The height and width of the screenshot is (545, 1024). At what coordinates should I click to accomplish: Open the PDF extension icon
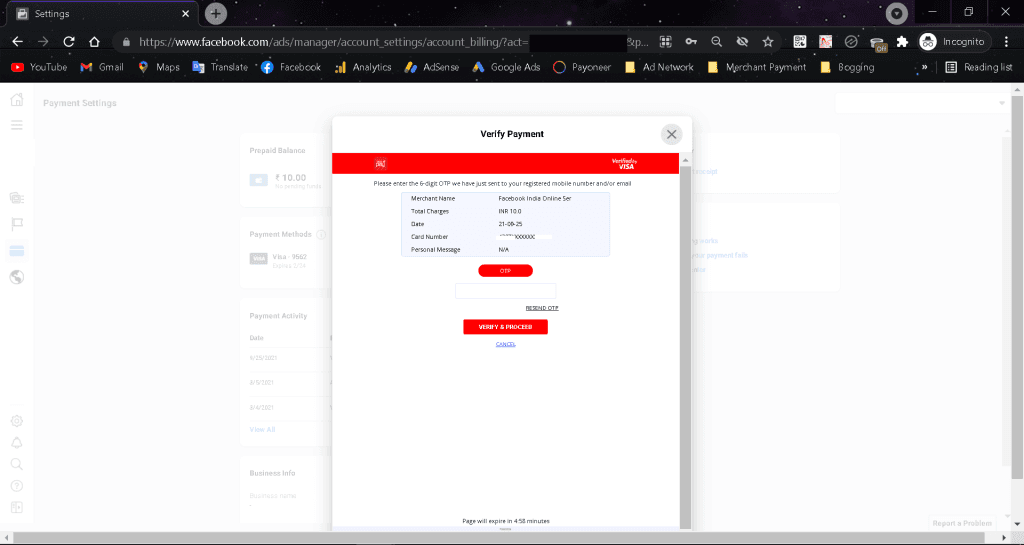[x=825, y=42]
